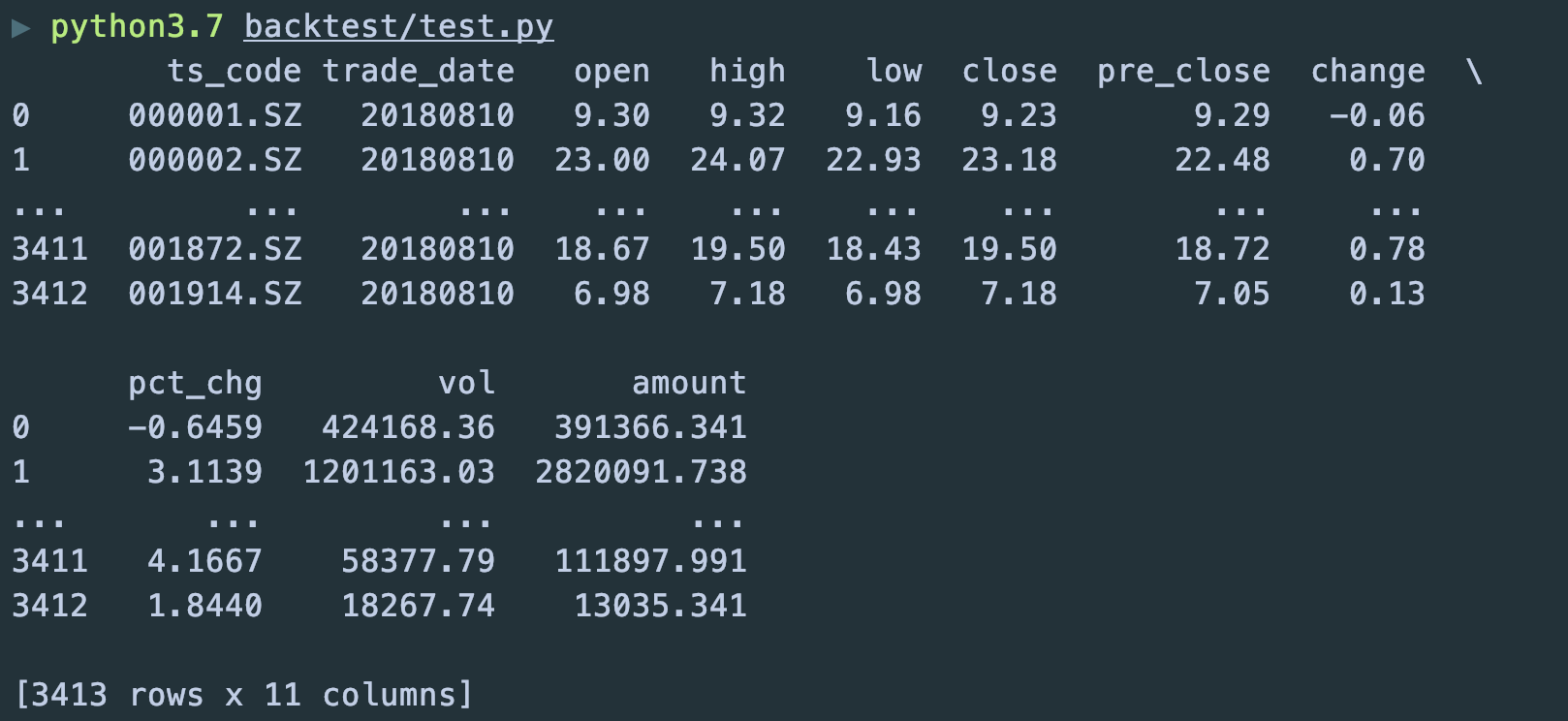Click the python3.7 command text

[137, 27]
